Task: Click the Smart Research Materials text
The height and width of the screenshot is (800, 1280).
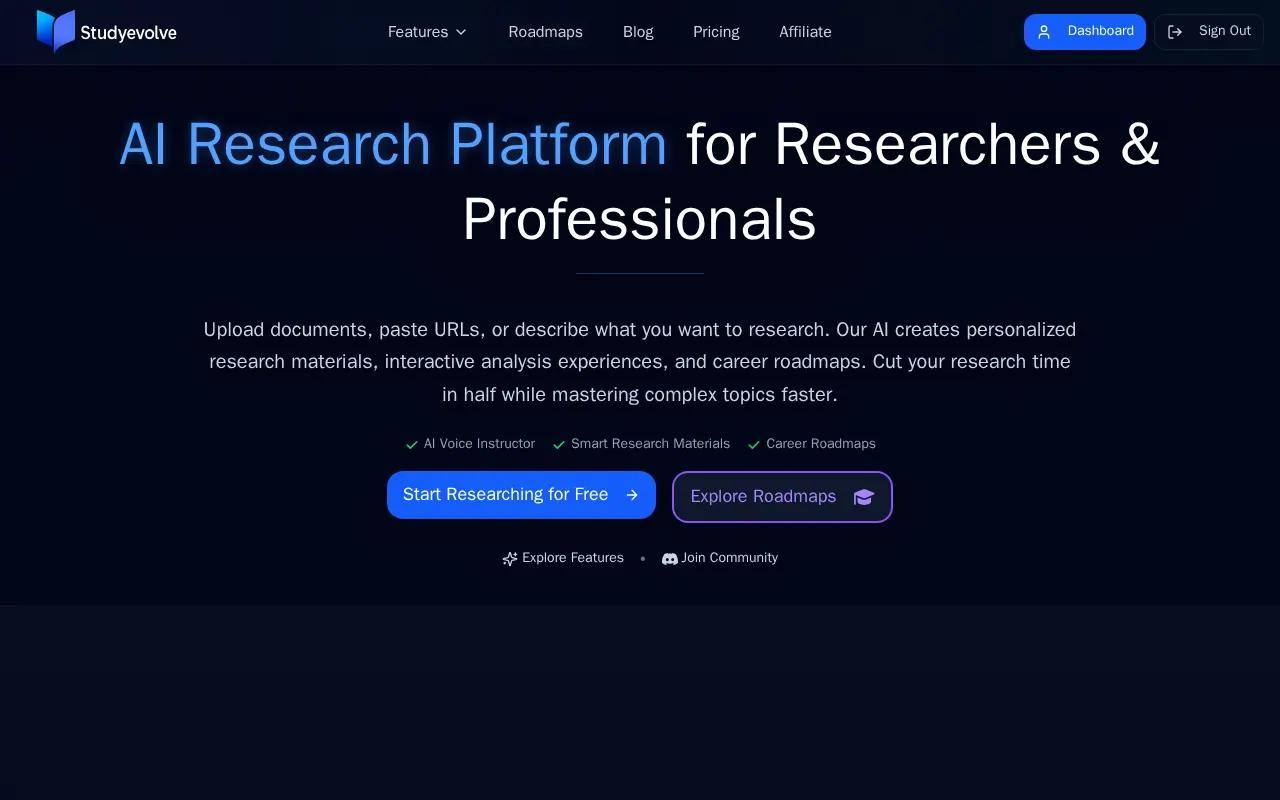Action: [650, 444]
